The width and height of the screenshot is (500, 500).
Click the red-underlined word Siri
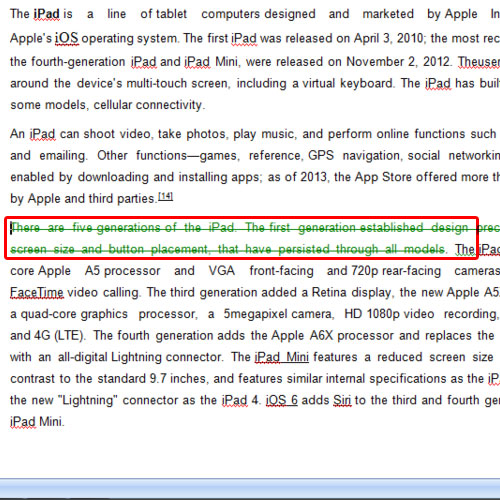click(342, 400)
